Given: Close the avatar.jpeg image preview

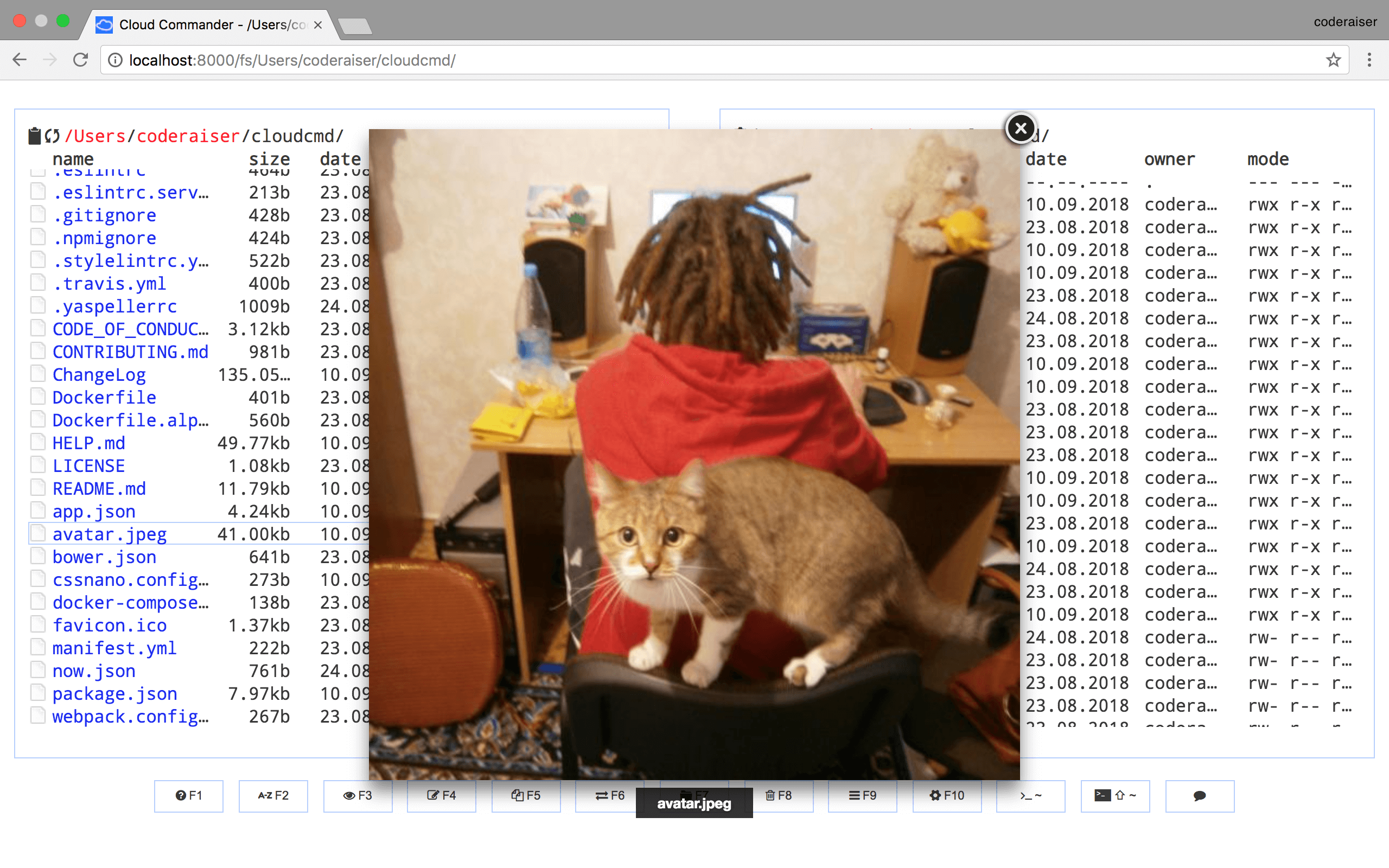Looking at the screenshot, I should (1021, 128).
